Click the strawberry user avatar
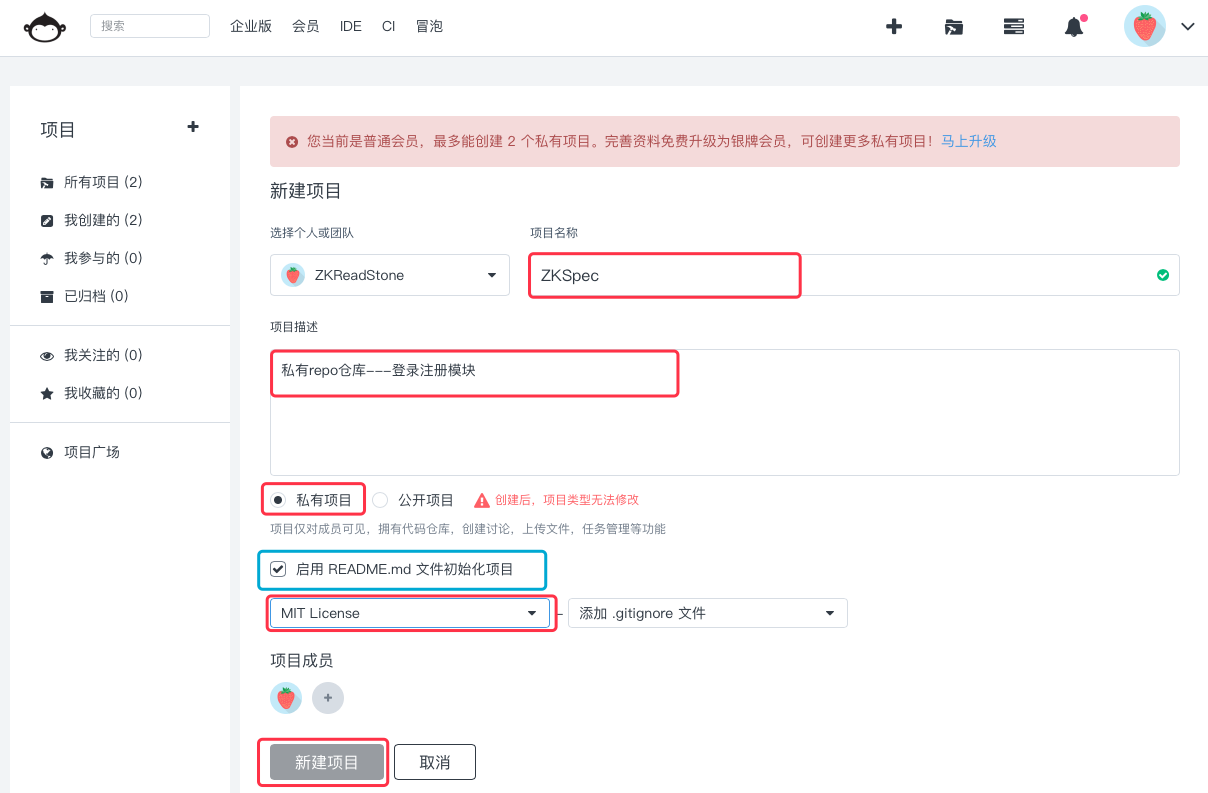The height and width of the screenshot is (793, 1208). pos(1144,25)
